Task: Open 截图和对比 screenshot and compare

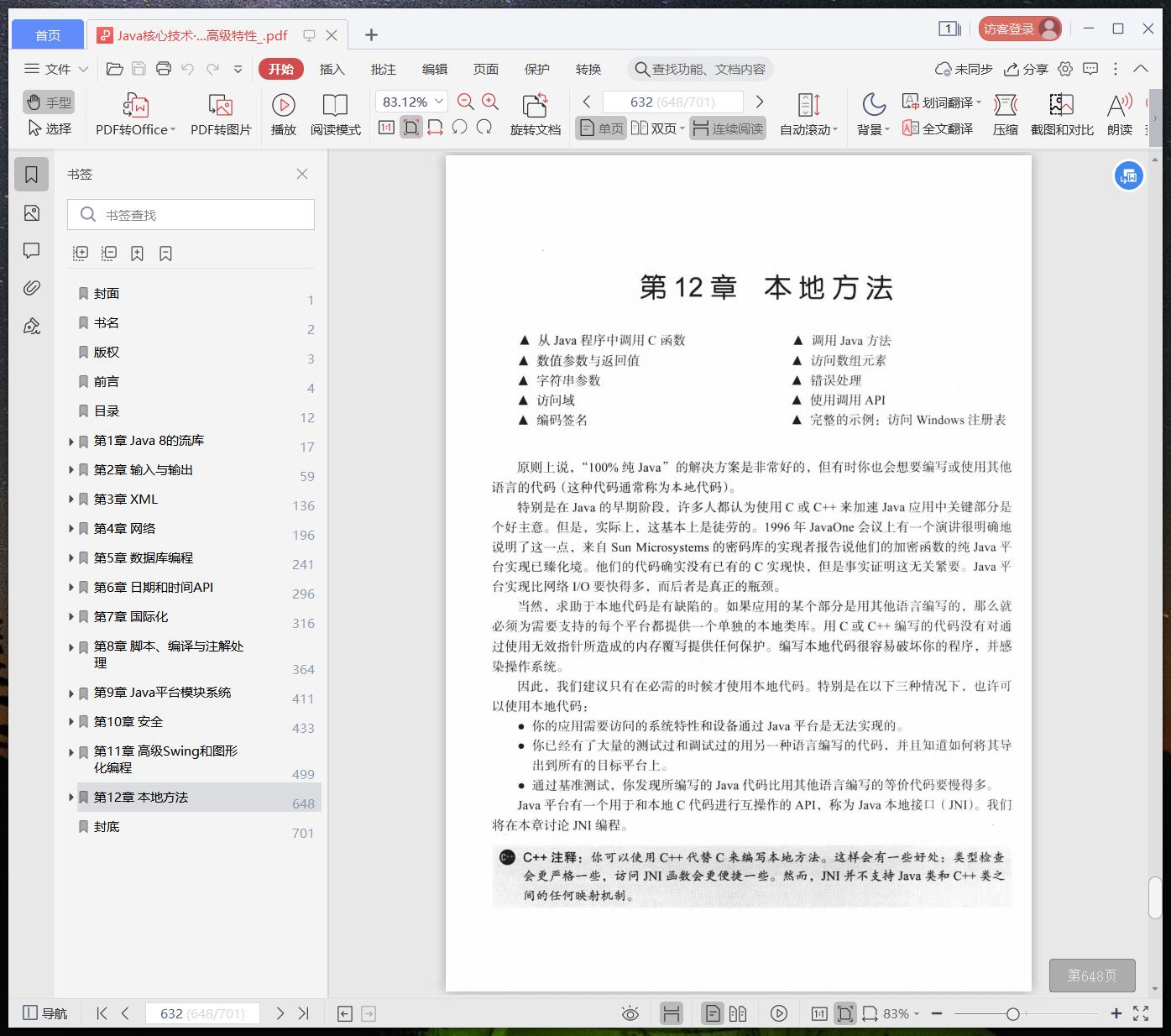Action: (x=1062, y=115)
